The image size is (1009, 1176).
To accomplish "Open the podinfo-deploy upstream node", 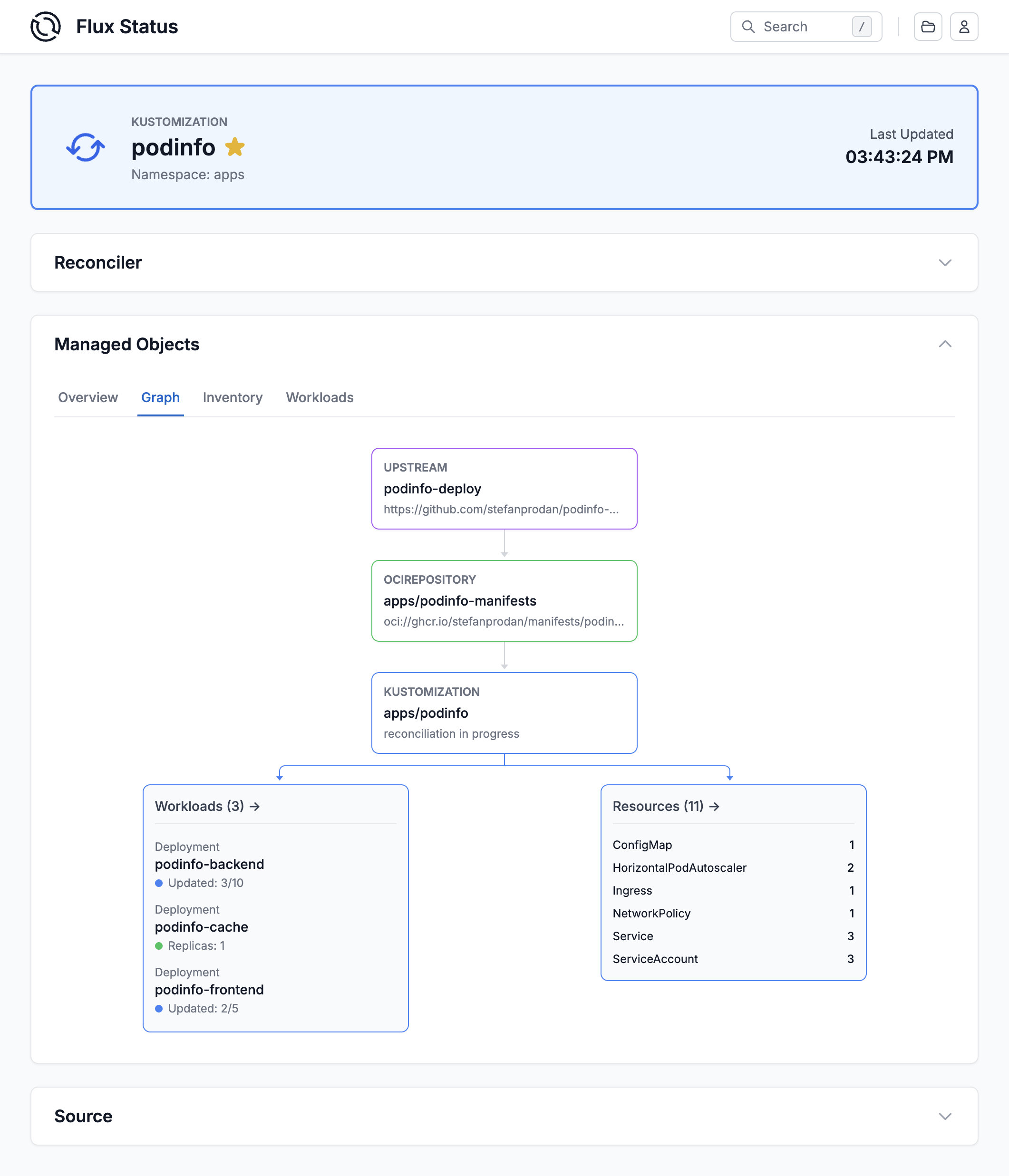I will pyautogui.click(x=504, y=489).
